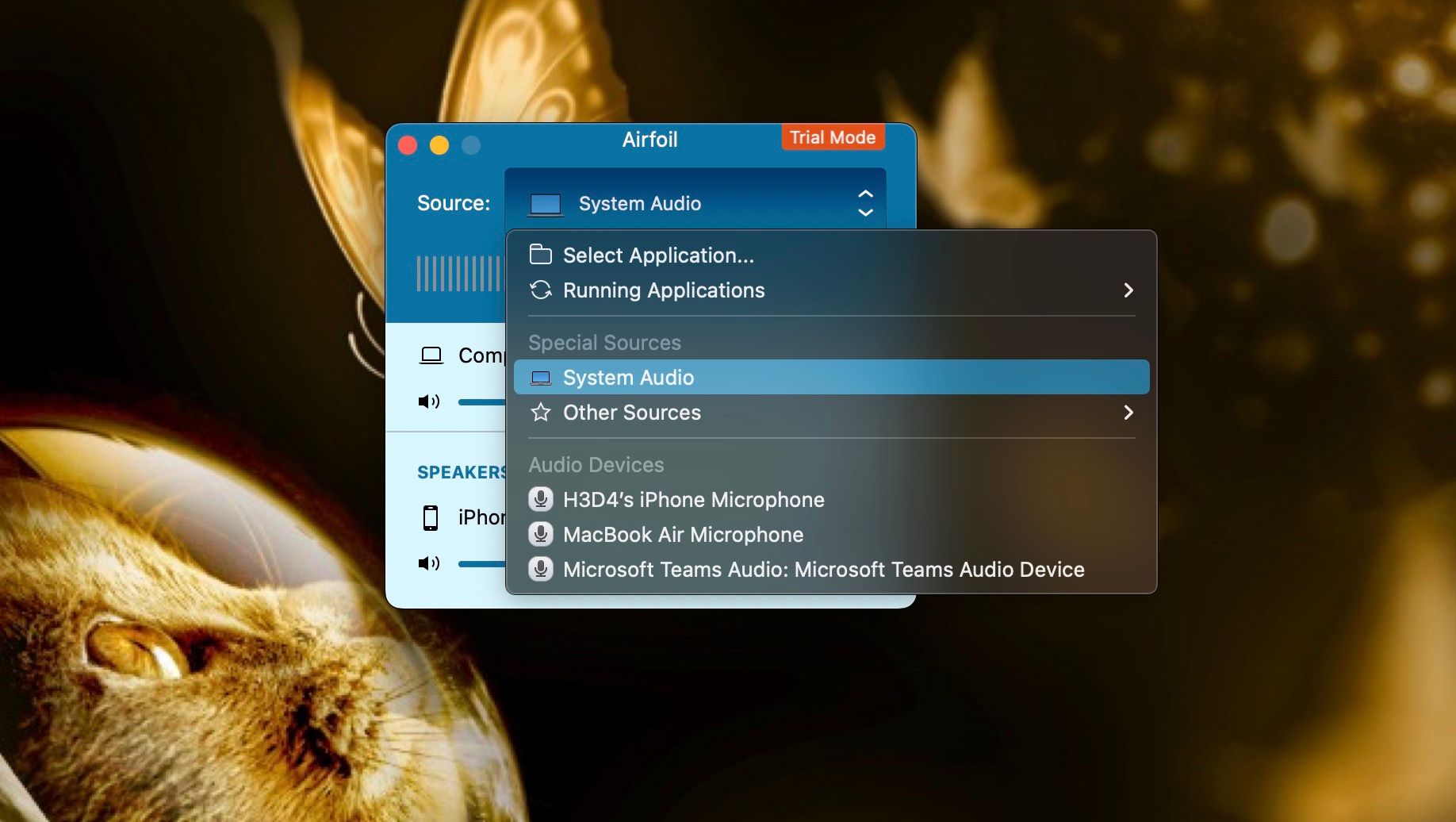Screen dimensions: 1456x822
Task: Mute the iPhone speaker via its volume icon
Action: 428,564
